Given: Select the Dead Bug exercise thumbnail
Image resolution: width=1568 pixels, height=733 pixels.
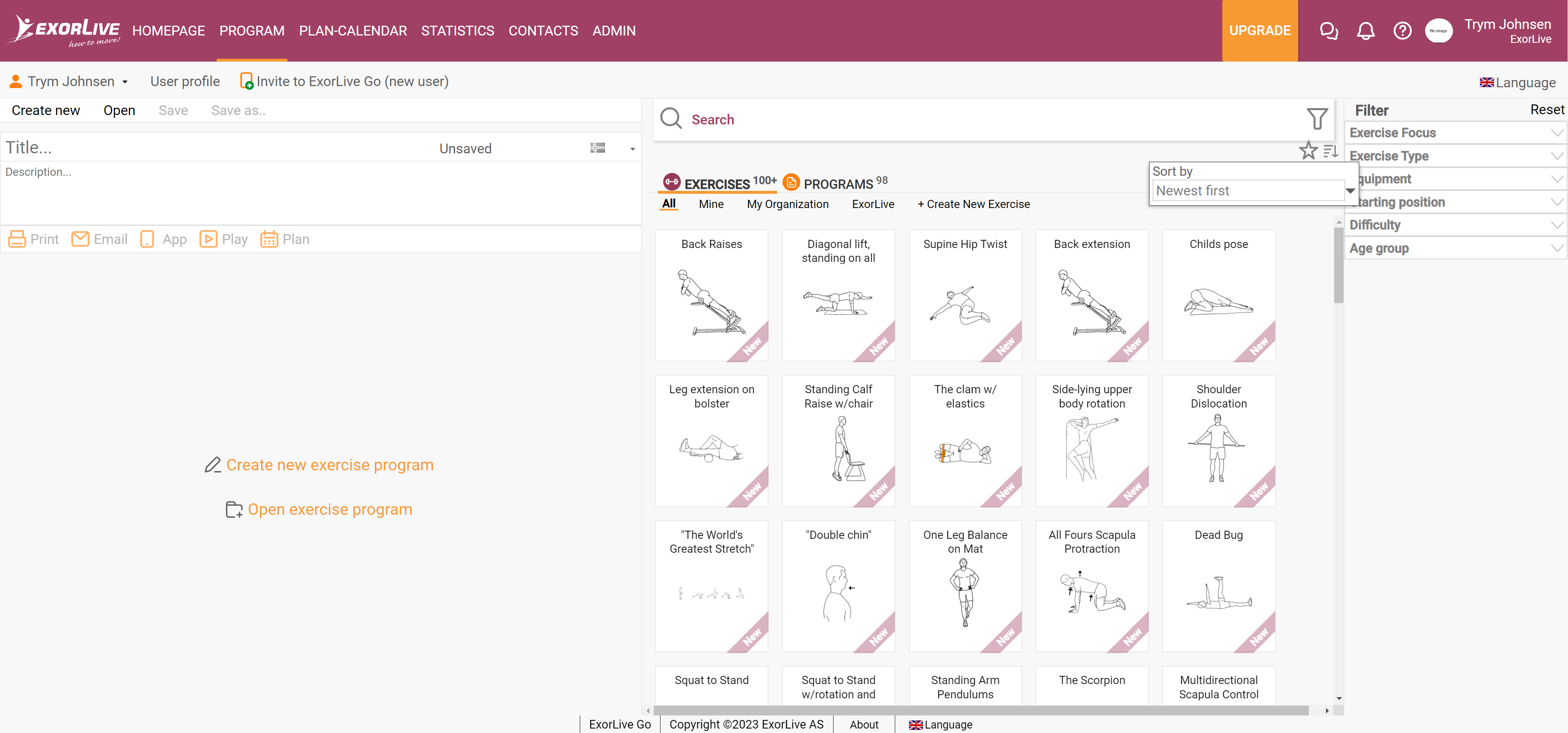Looking at the screenshot, I should [1219, 586].
